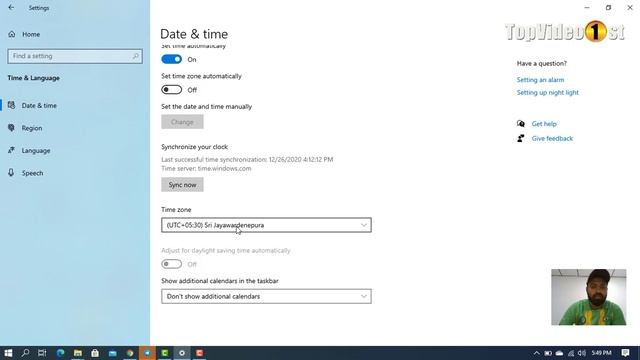Open Google Chrome from taskbar
The width and height of the screenshot is (640, 360).
[x=130, y=353]
